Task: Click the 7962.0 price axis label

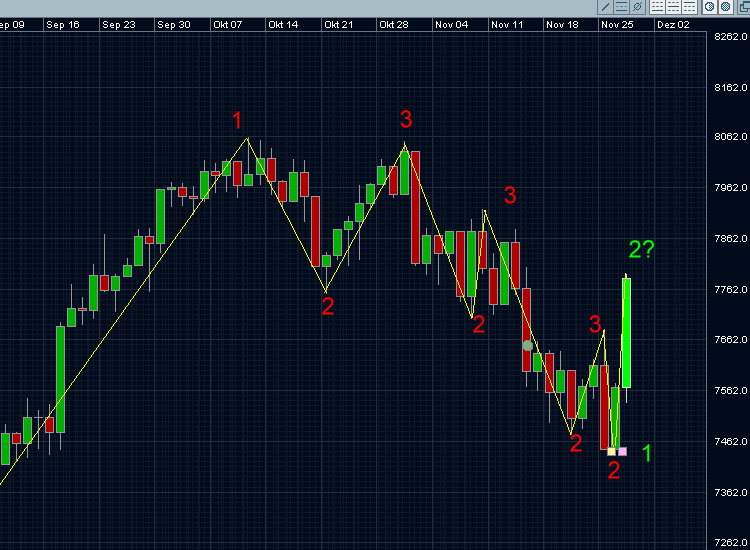Action: click(730, 187)
